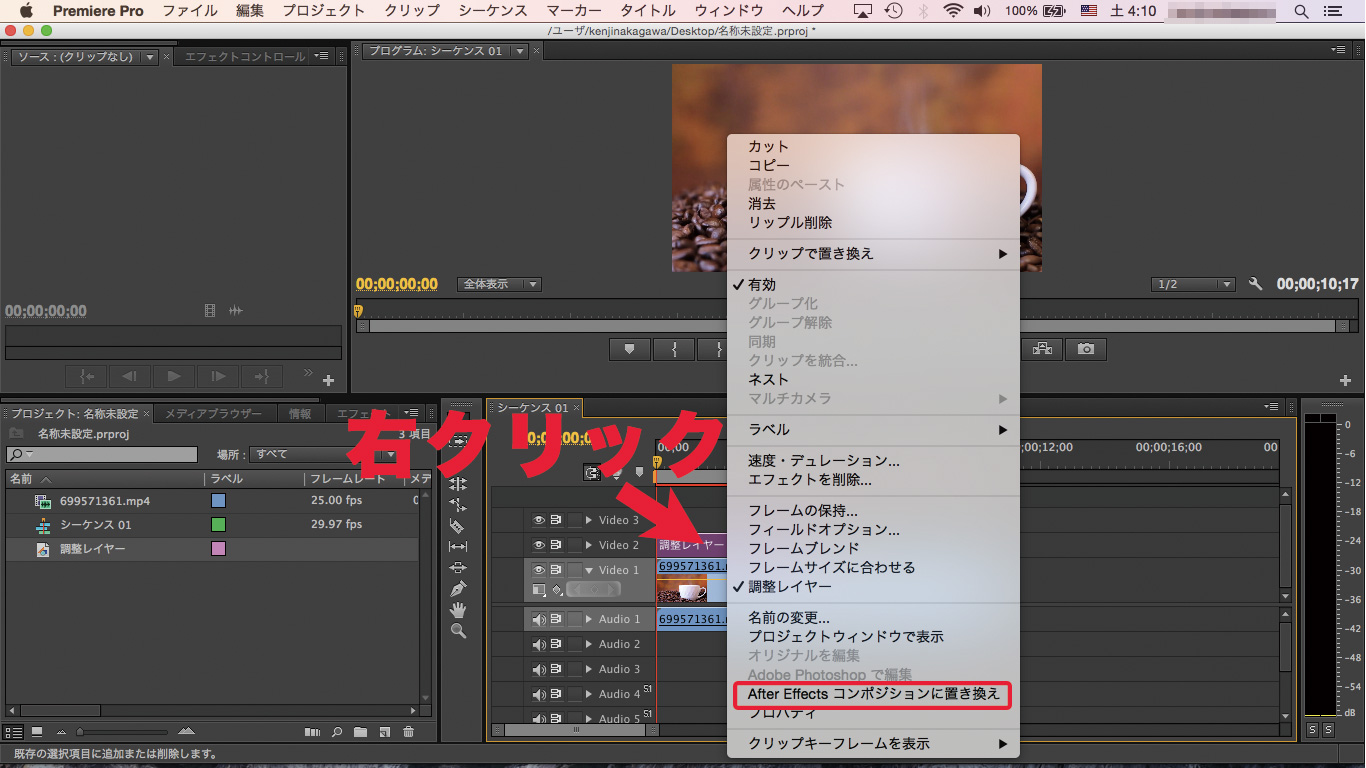Select the Slide tool
The height and width of the screenshot is (768, 1366).
[x=458, y=567]
